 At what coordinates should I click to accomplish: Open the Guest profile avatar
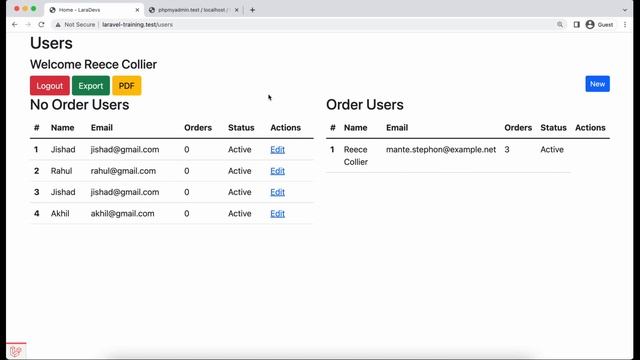[x=590, y=24]
